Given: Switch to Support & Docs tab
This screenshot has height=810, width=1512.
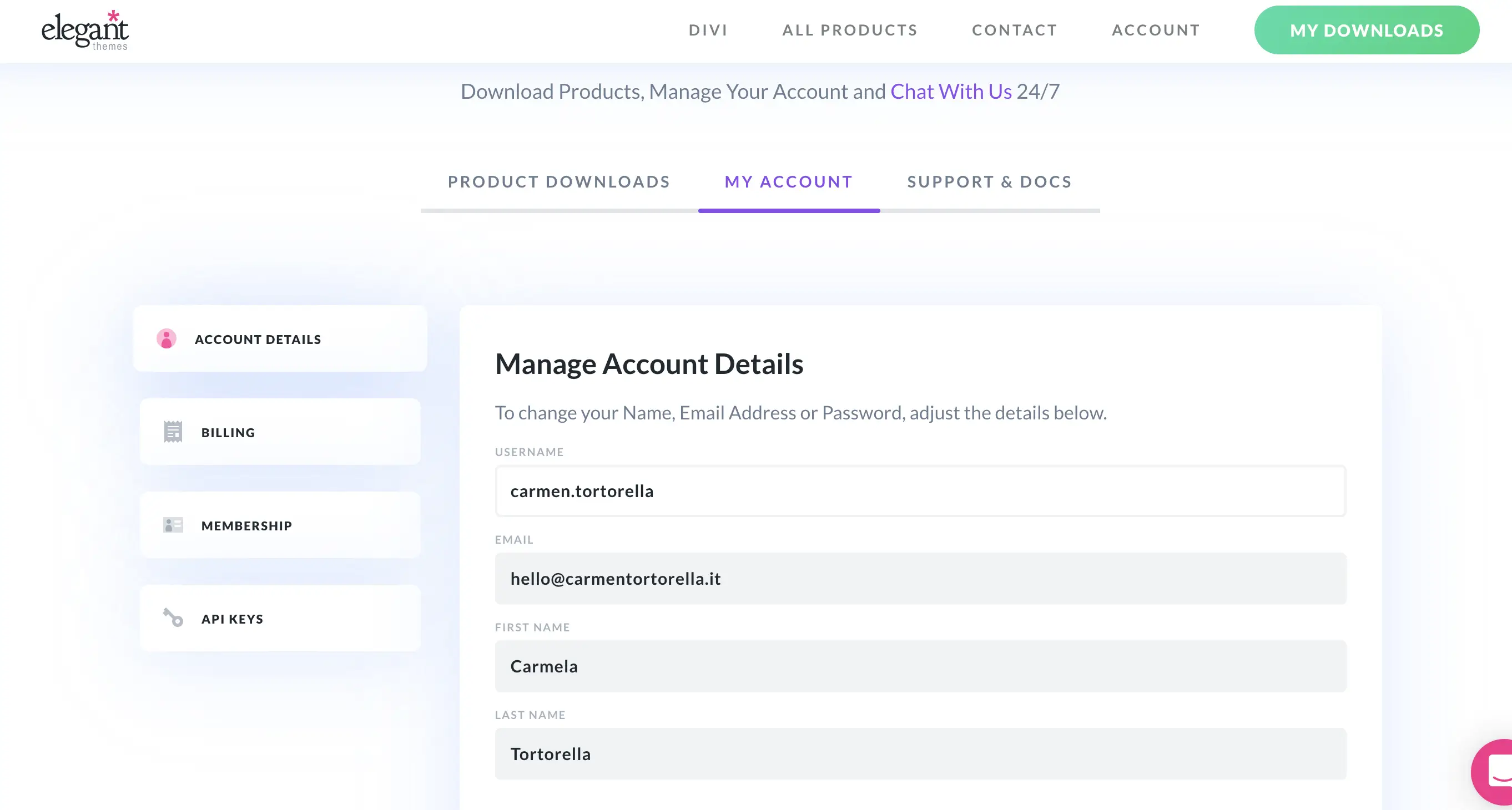Looking at the screenshot, I should pyautogui.click(x=990, y=182).
